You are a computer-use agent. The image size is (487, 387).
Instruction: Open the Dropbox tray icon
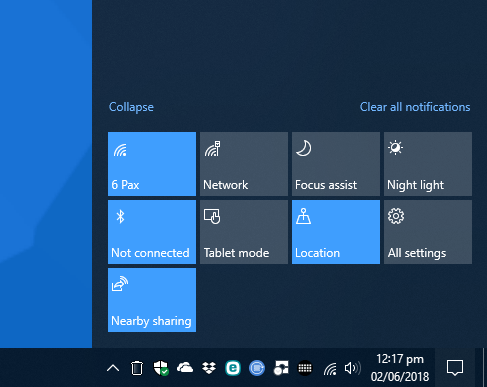209,368
